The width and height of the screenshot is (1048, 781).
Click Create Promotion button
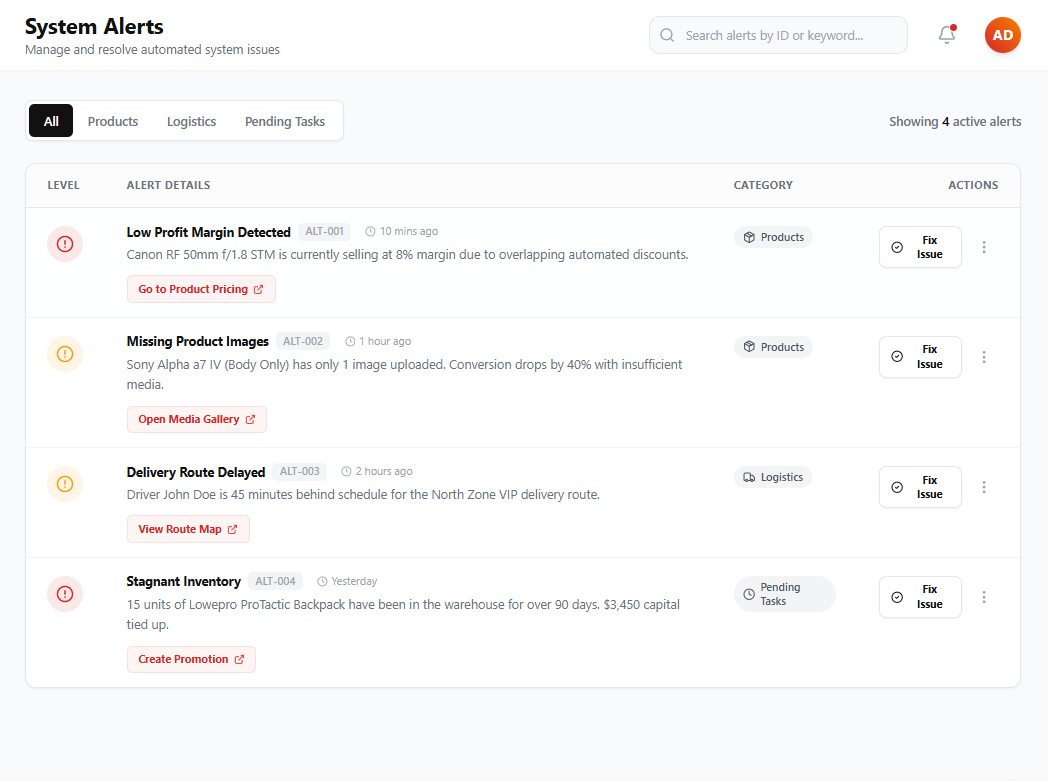(191, 659)
